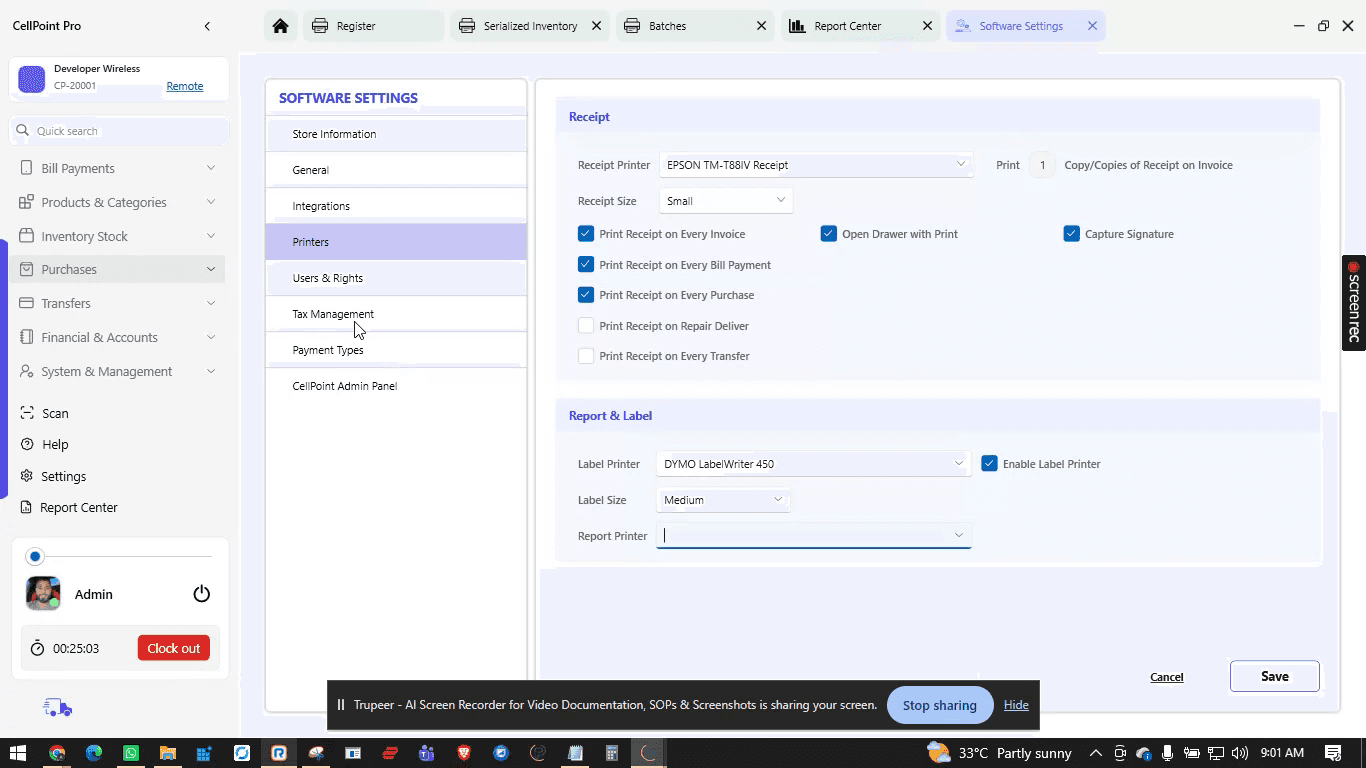This screenshot has width=1366, height=768.
Task: Click the Clock out button
Action: (x=174, y=648)
